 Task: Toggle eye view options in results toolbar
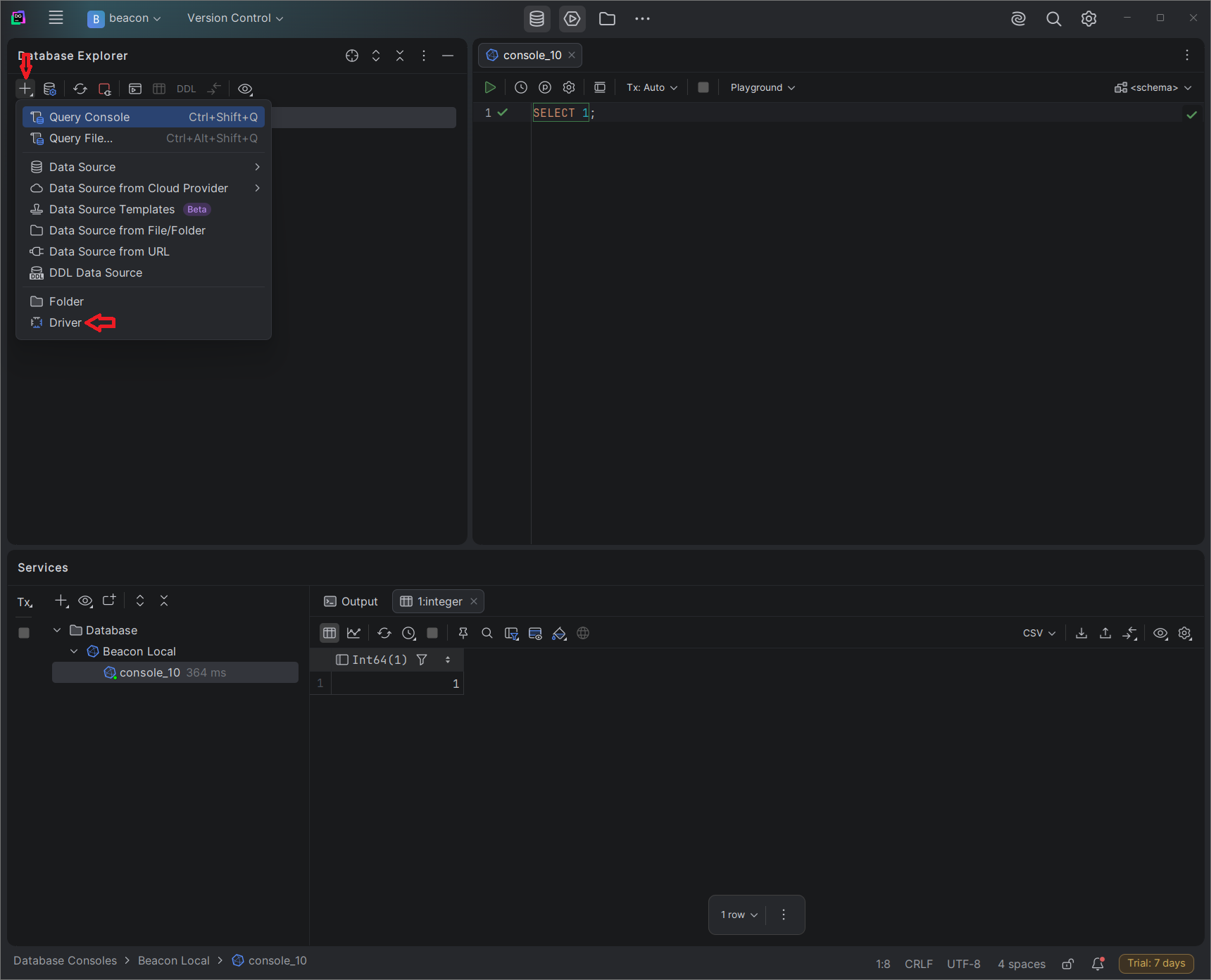[x=1160, y=633]
